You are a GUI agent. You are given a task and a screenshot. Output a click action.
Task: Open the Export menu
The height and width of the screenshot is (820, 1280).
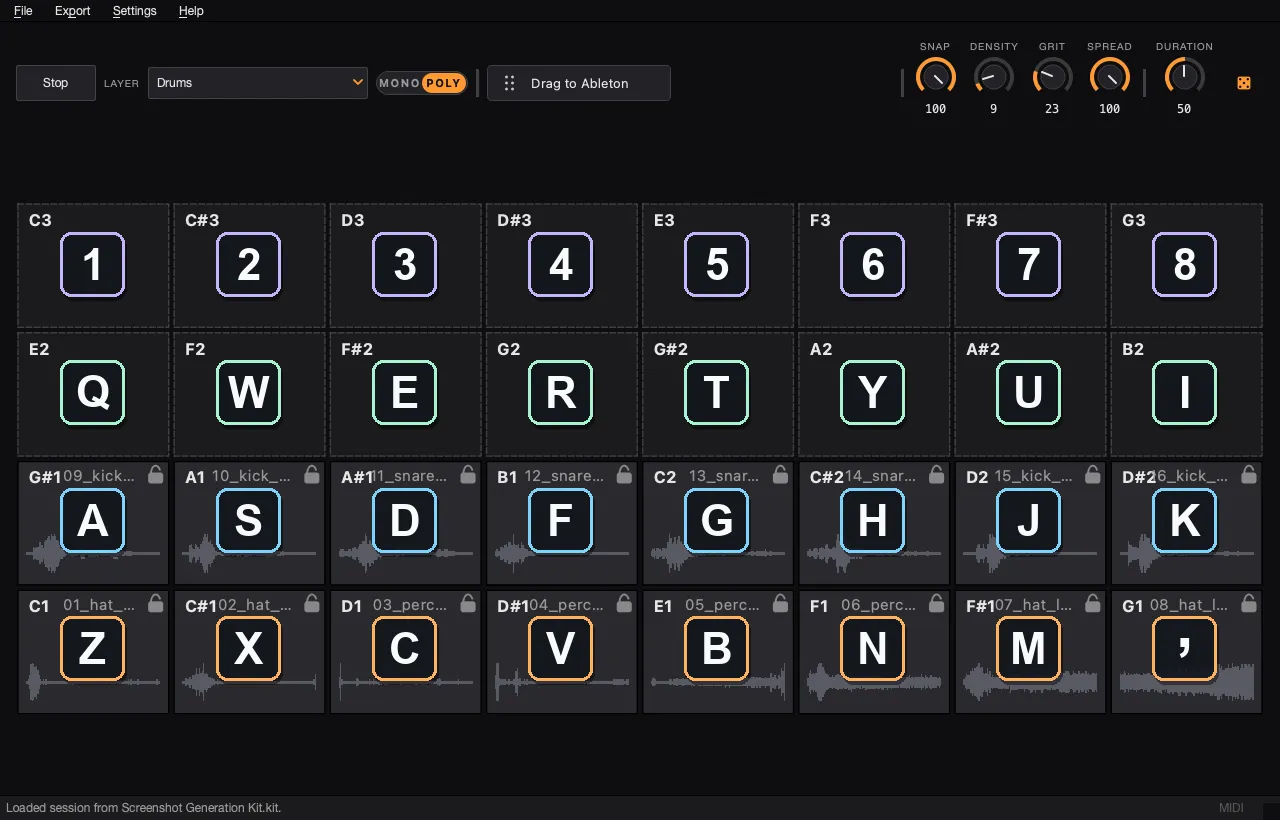[x=73, y=11]
